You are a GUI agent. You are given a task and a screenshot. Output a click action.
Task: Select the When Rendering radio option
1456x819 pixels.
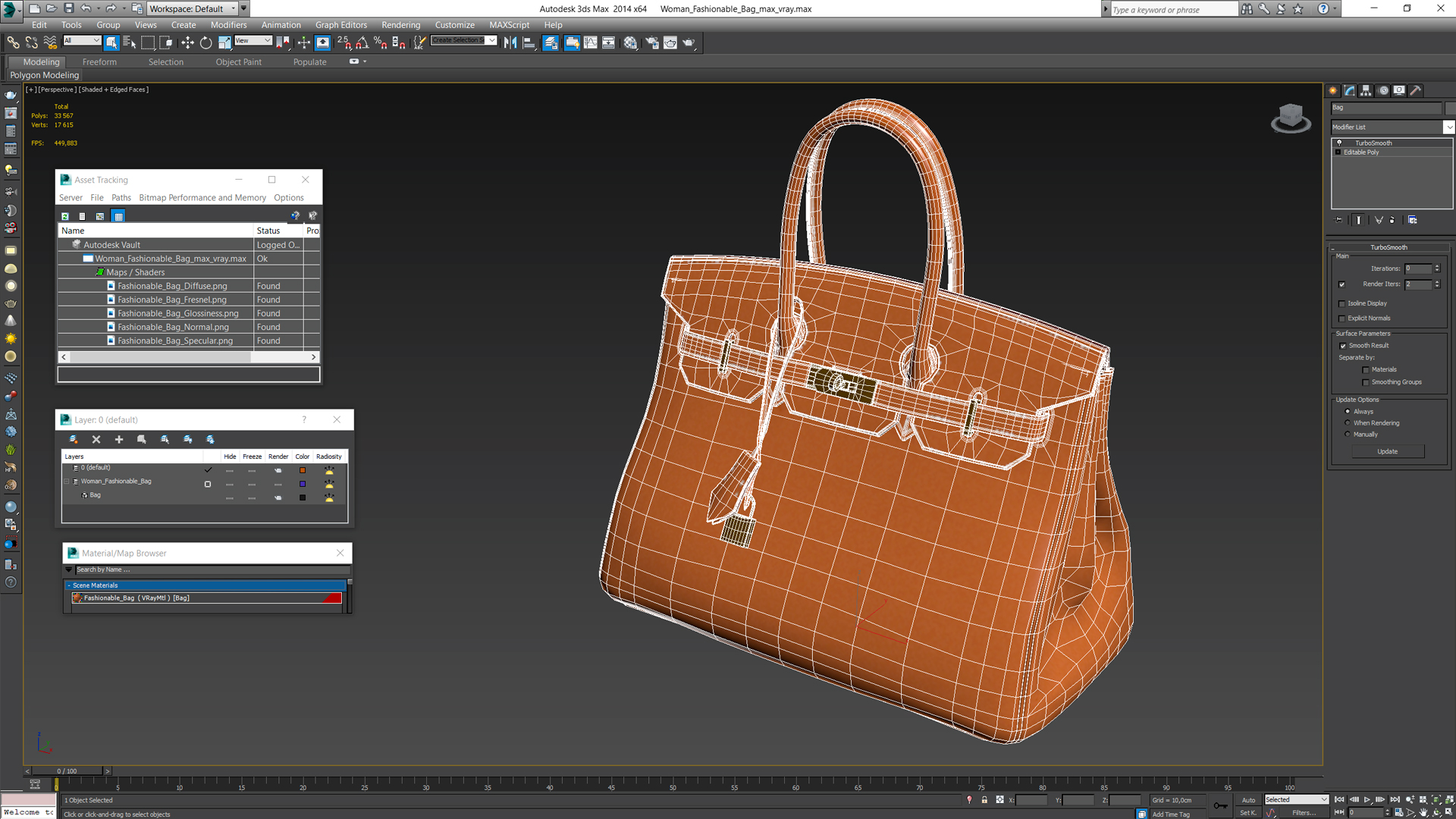click(x=1348, y=423)
